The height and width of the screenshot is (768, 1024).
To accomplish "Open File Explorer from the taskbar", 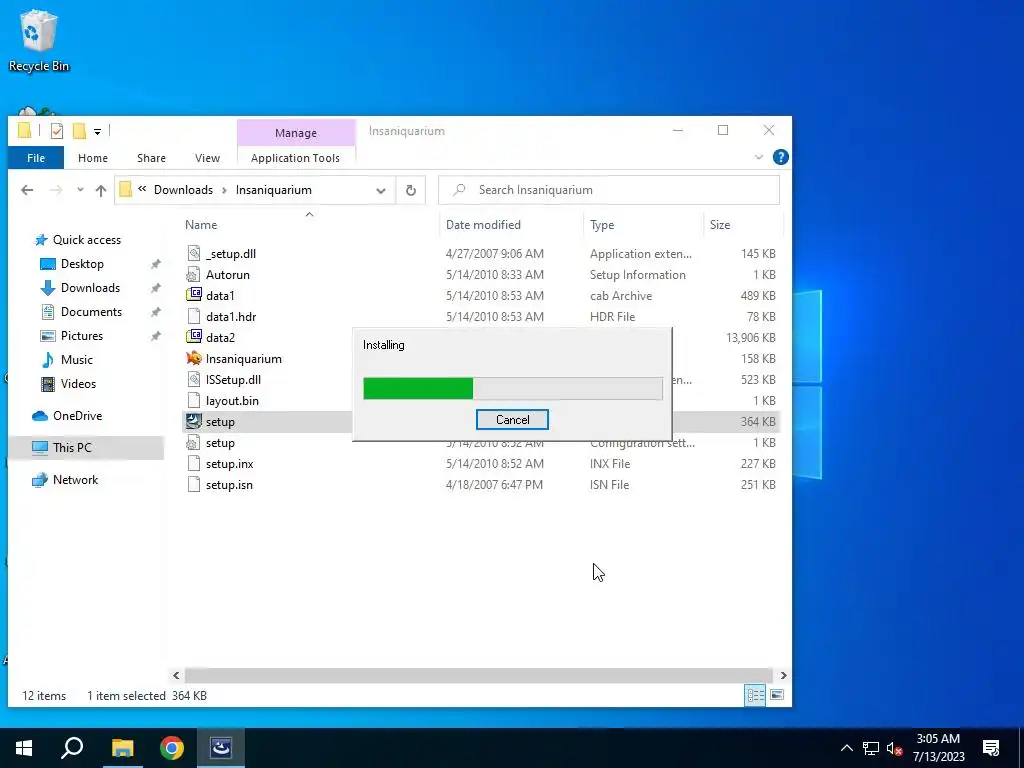I will 122,748.
